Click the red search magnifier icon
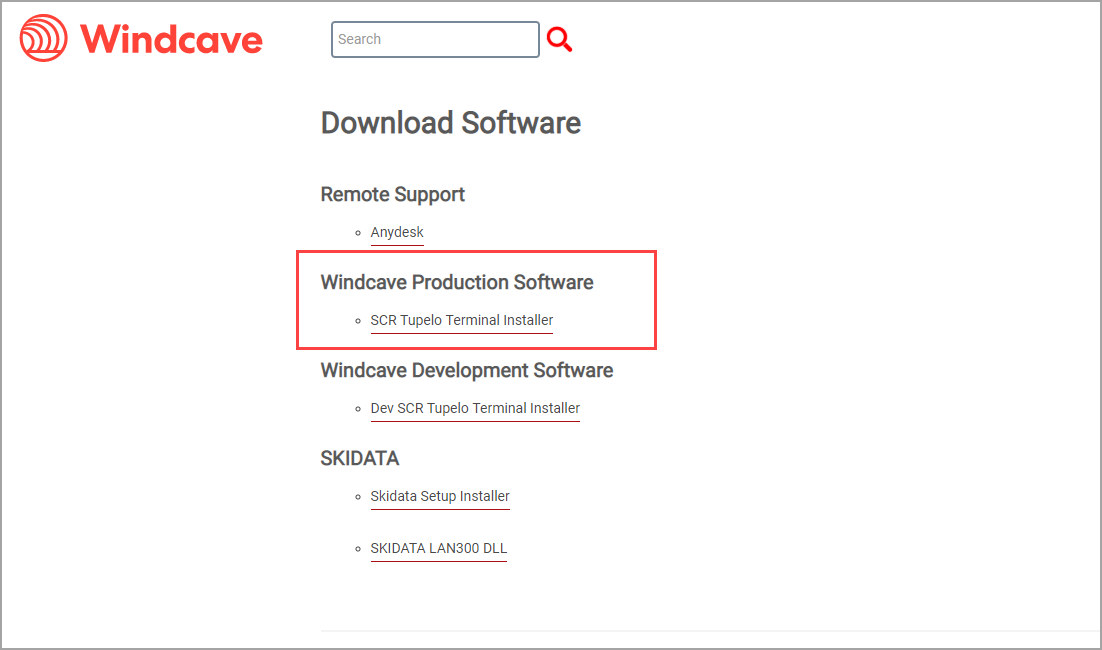This screenshot has width=1102, height=650. tap(559, 39)
